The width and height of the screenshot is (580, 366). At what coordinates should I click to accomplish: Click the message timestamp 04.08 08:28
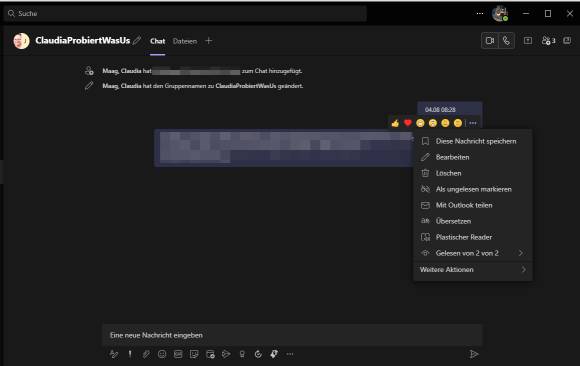(x=440, y=110)
